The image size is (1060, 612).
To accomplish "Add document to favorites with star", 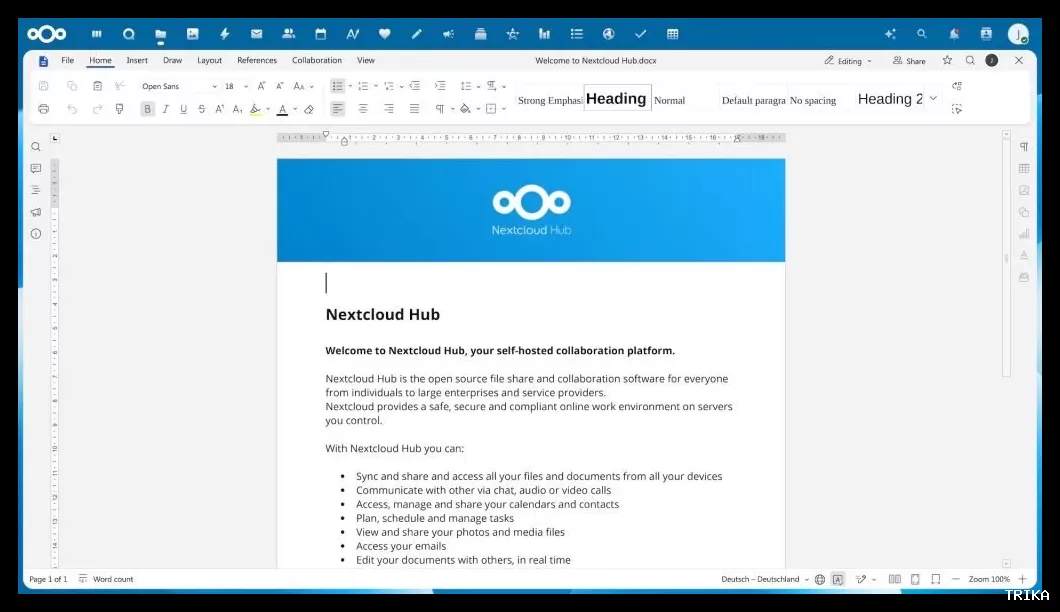I will coord(947,60).
